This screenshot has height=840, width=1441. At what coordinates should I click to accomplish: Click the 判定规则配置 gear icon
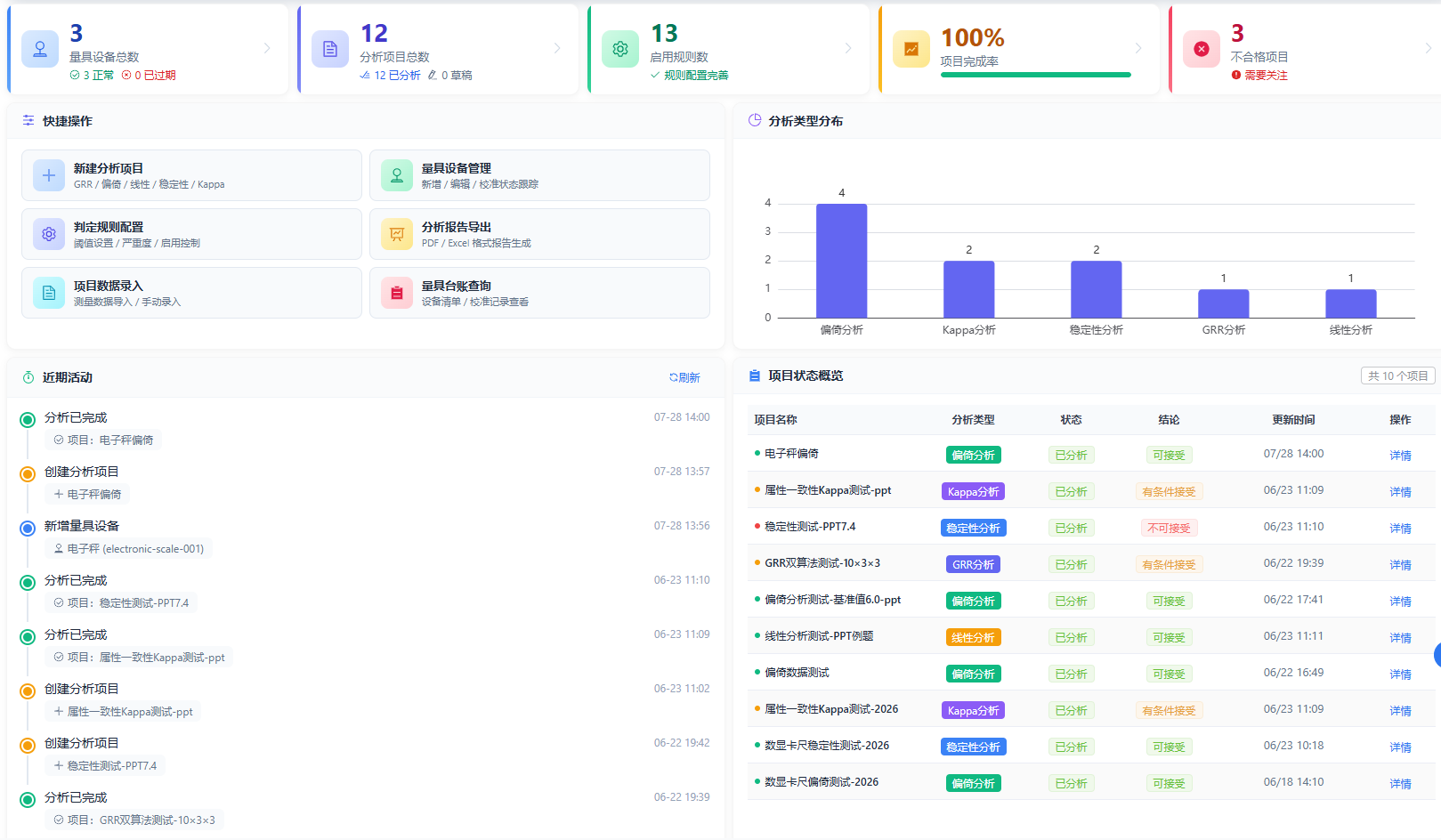click(49, 234)
